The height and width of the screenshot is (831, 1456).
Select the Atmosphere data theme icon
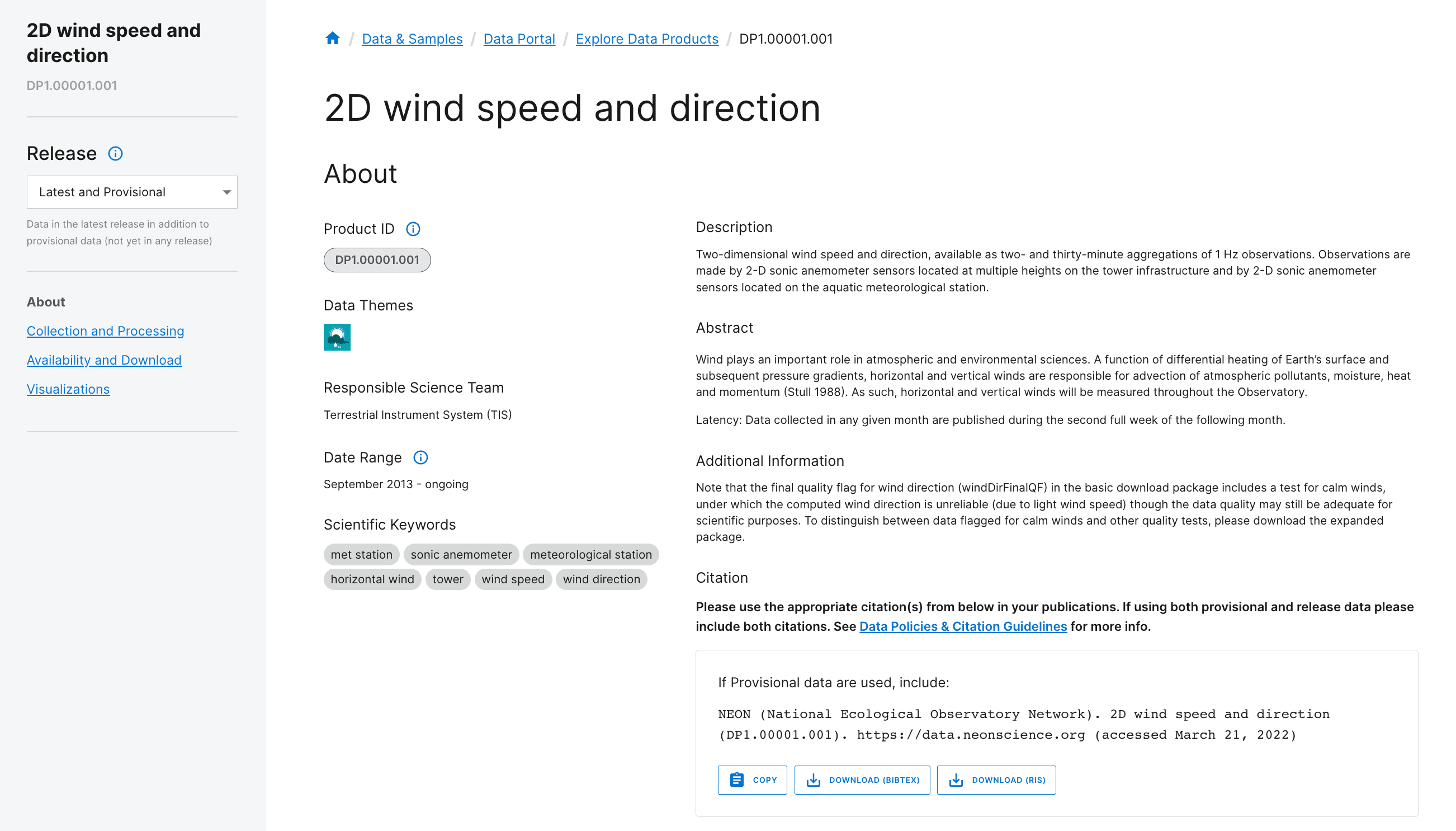click(337, 337)
